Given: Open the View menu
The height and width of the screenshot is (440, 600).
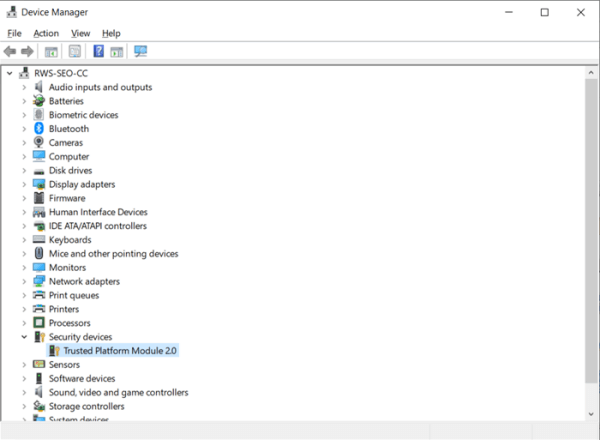Looking at the screenshot, I should [x=80, y=33].
